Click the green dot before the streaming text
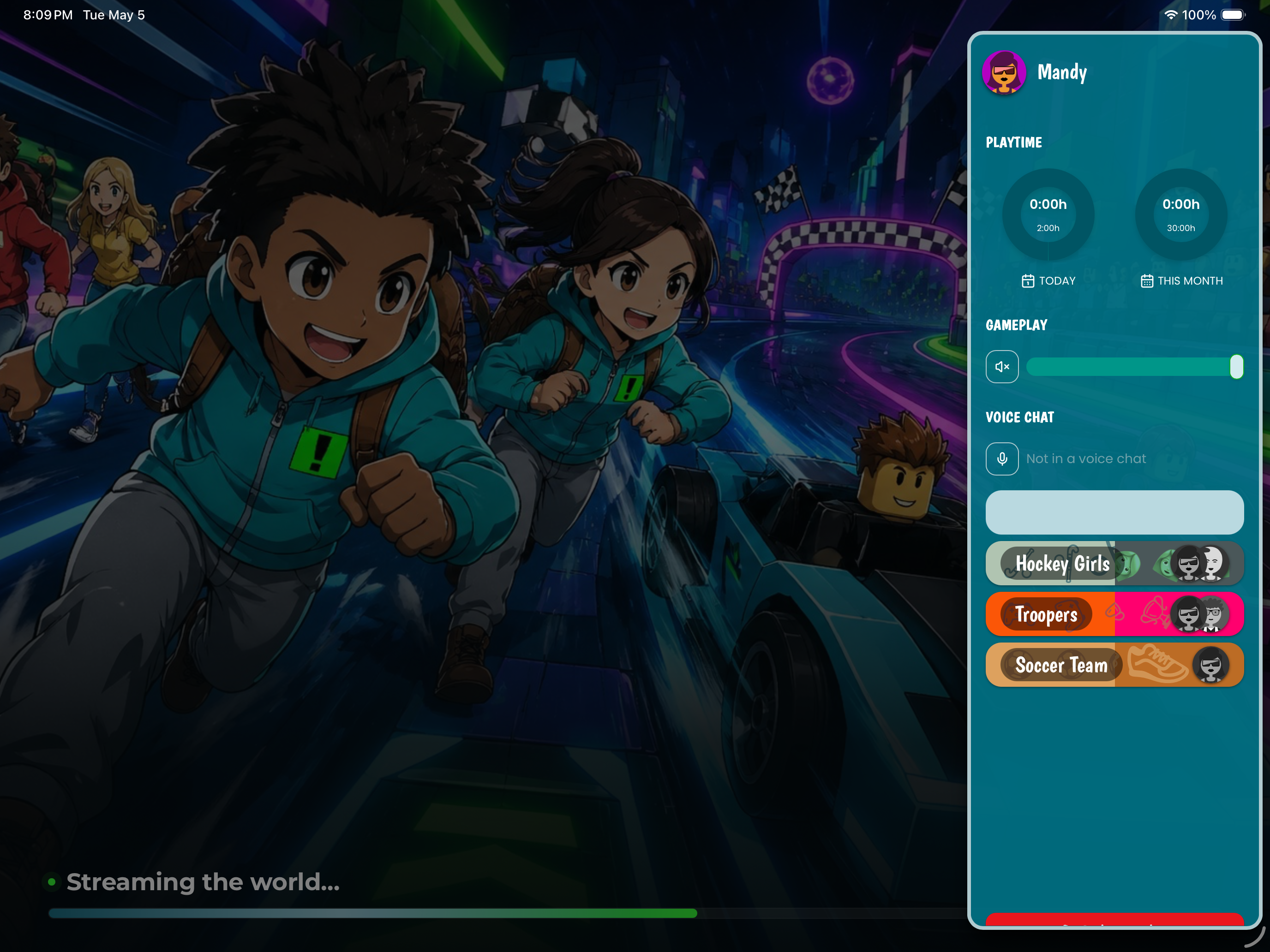Image resolution: width=1270 pixels, height=952 pixels. point(52,881)
